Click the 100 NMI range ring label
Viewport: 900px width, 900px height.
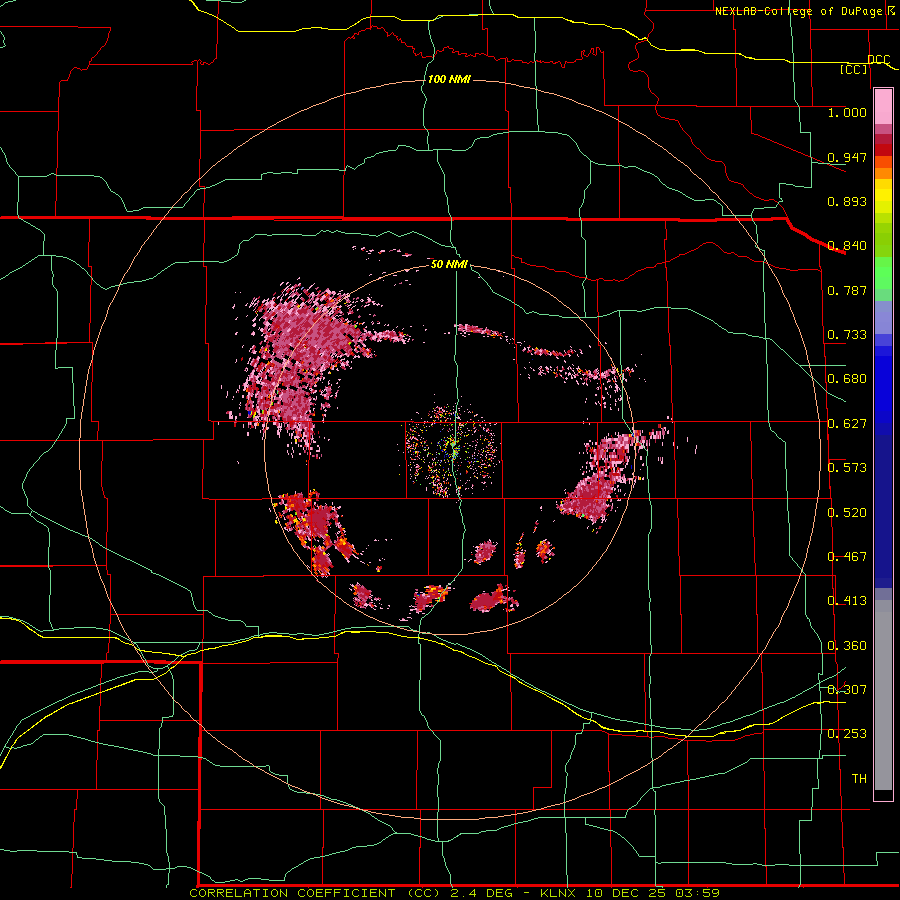point(449,79)
